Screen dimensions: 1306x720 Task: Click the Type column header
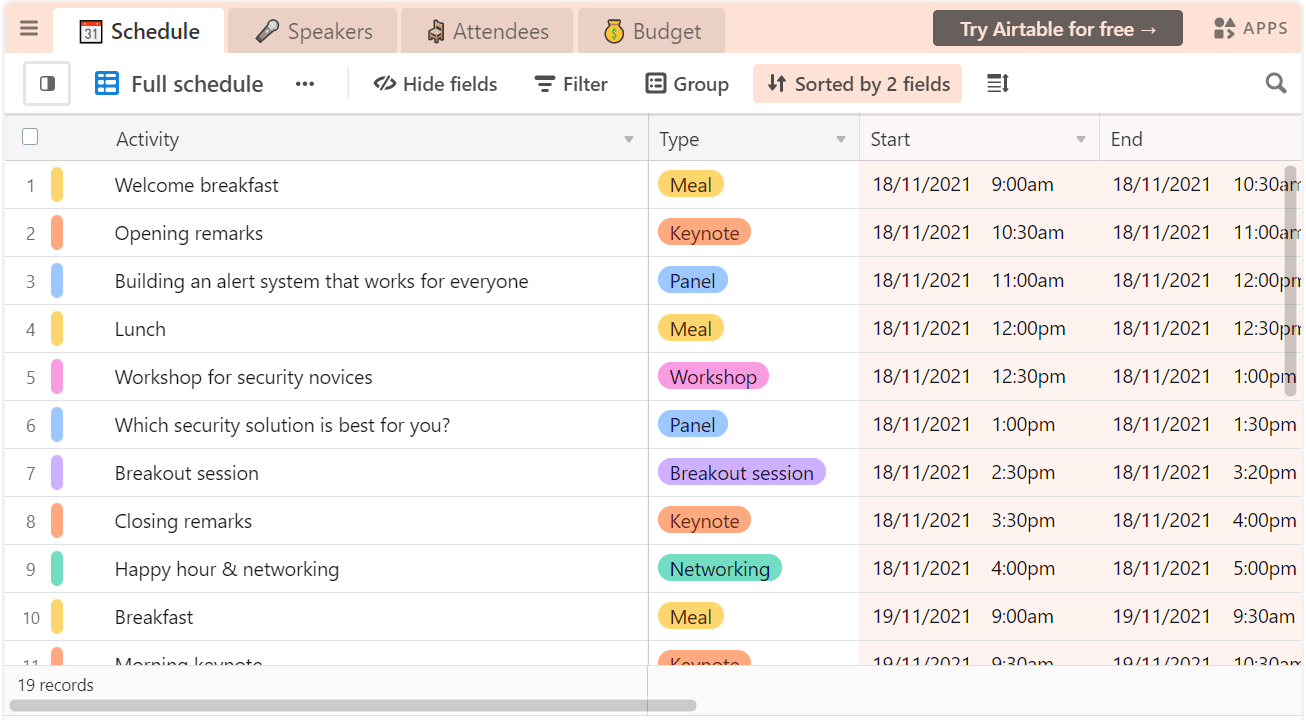(x=754, y=139)
